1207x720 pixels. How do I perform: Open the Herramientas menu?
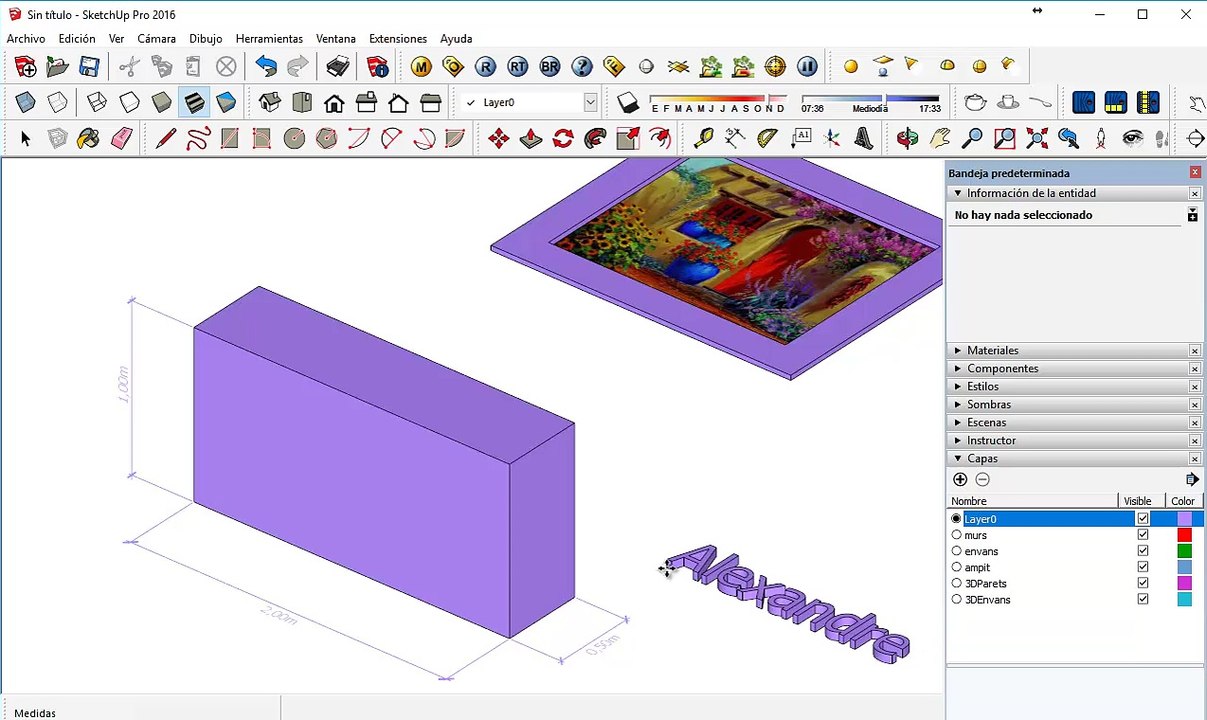pyautogui.click(x=269, y=39)
